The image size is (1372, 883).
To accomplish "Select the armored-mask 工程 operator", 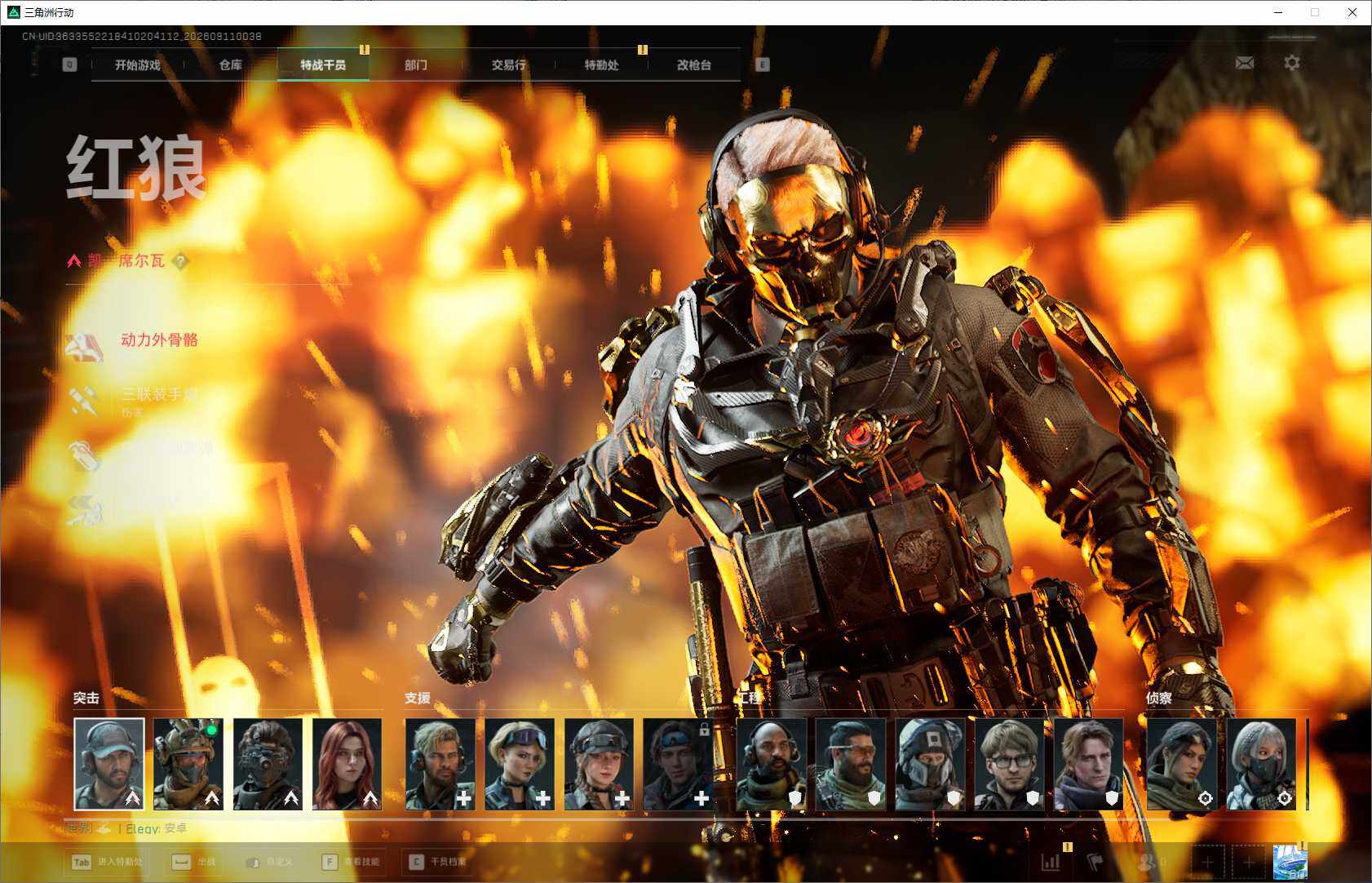I will (930, 764).
